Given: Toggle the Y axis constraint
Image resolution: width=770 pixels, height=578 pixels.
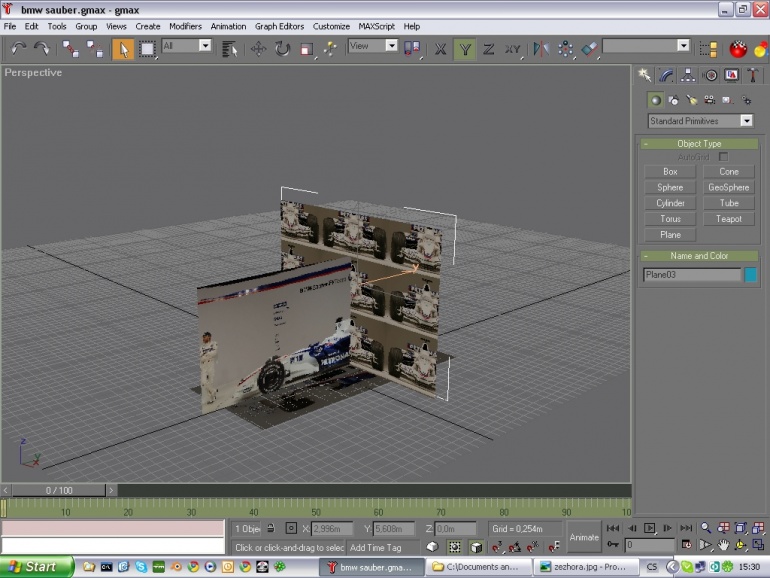Looking at the screenshot, I should pos(465,49).
